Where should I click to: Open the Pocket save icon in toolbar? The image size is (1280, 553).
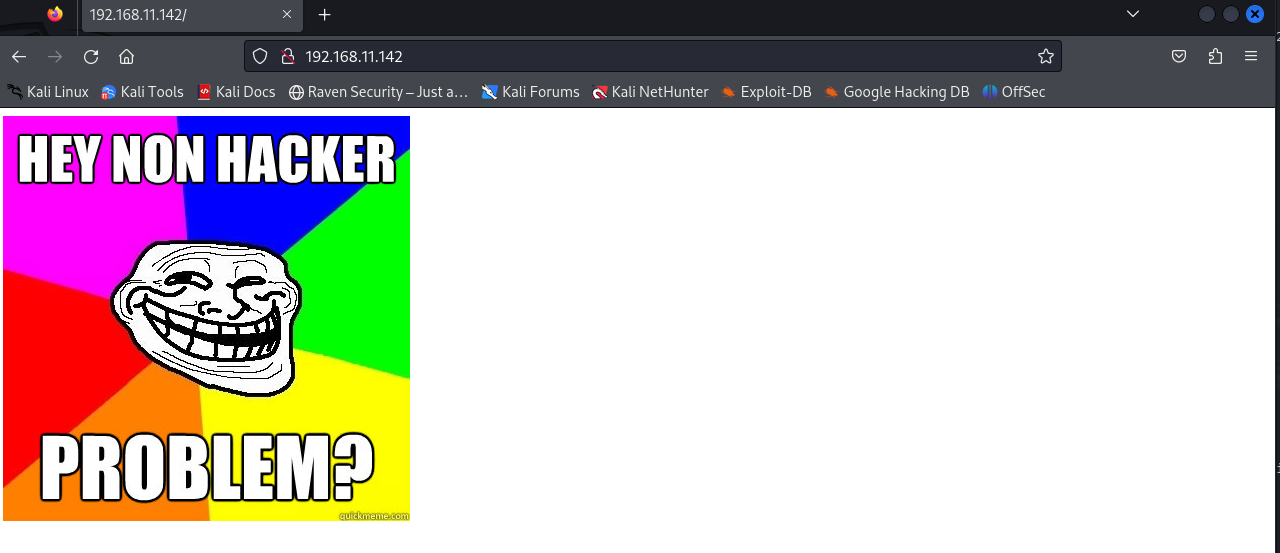click(1179, 57)
